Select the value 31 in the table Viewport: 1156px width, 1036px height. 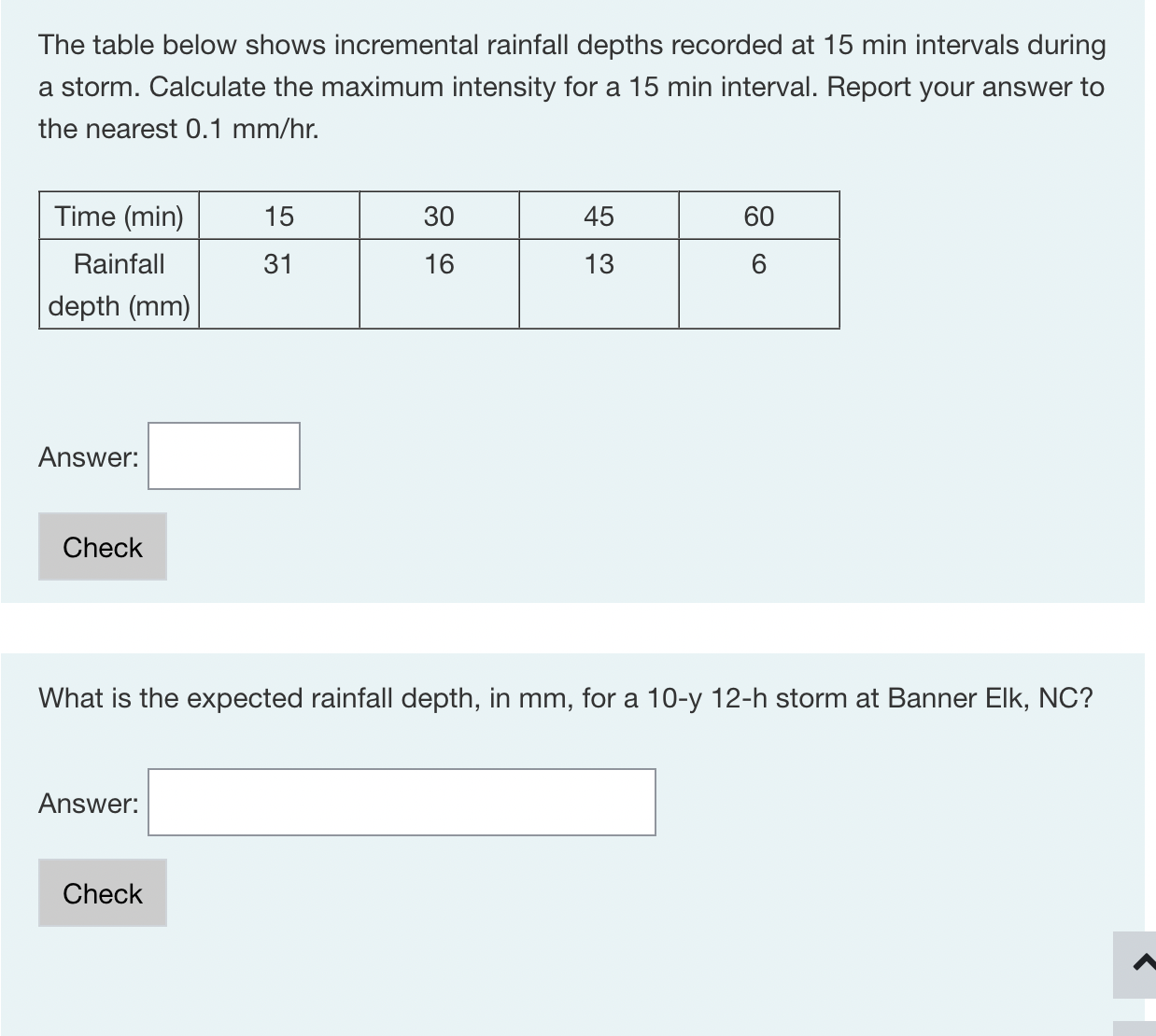pos(280,264)
